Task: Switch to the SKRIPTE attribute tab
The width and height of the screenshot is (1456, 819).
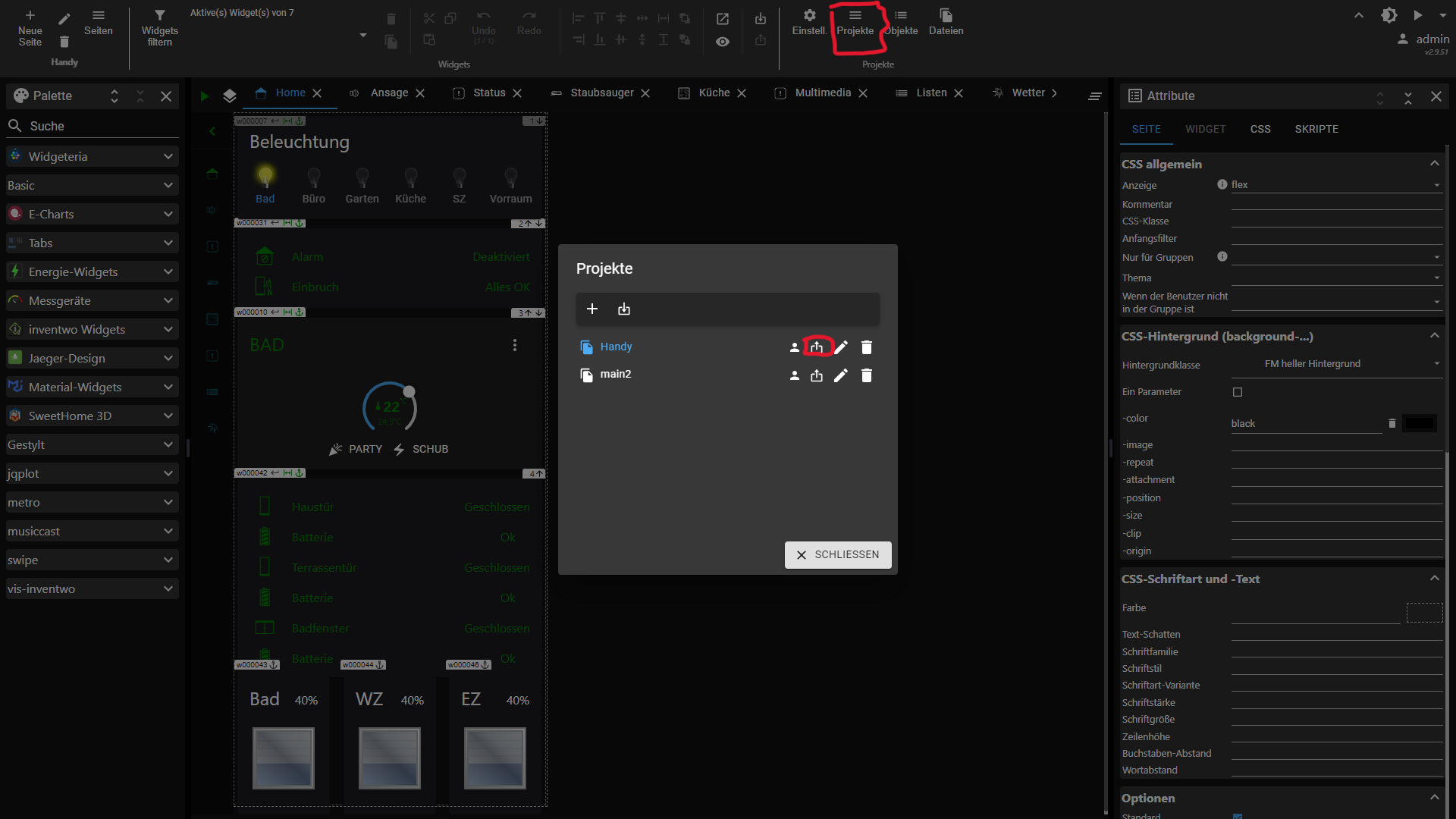Action: click(x=1316, y=129)
